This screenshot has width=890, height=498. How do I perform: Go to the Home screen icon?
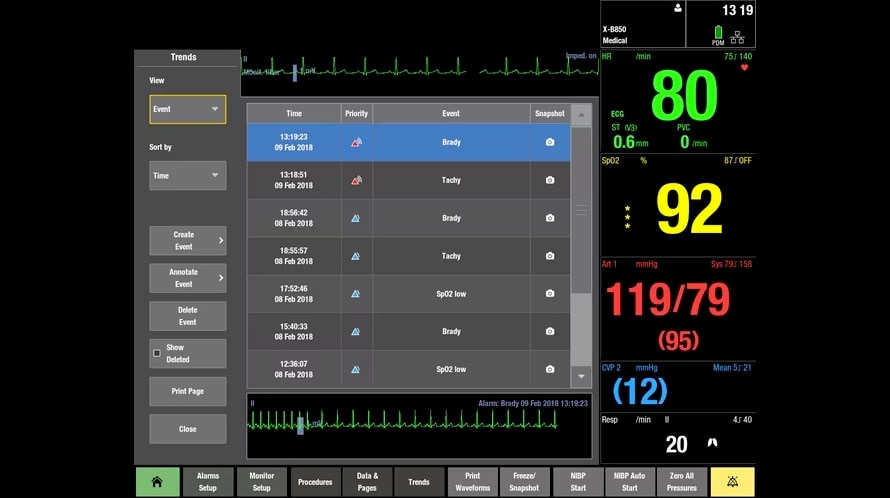pos(157,482)
